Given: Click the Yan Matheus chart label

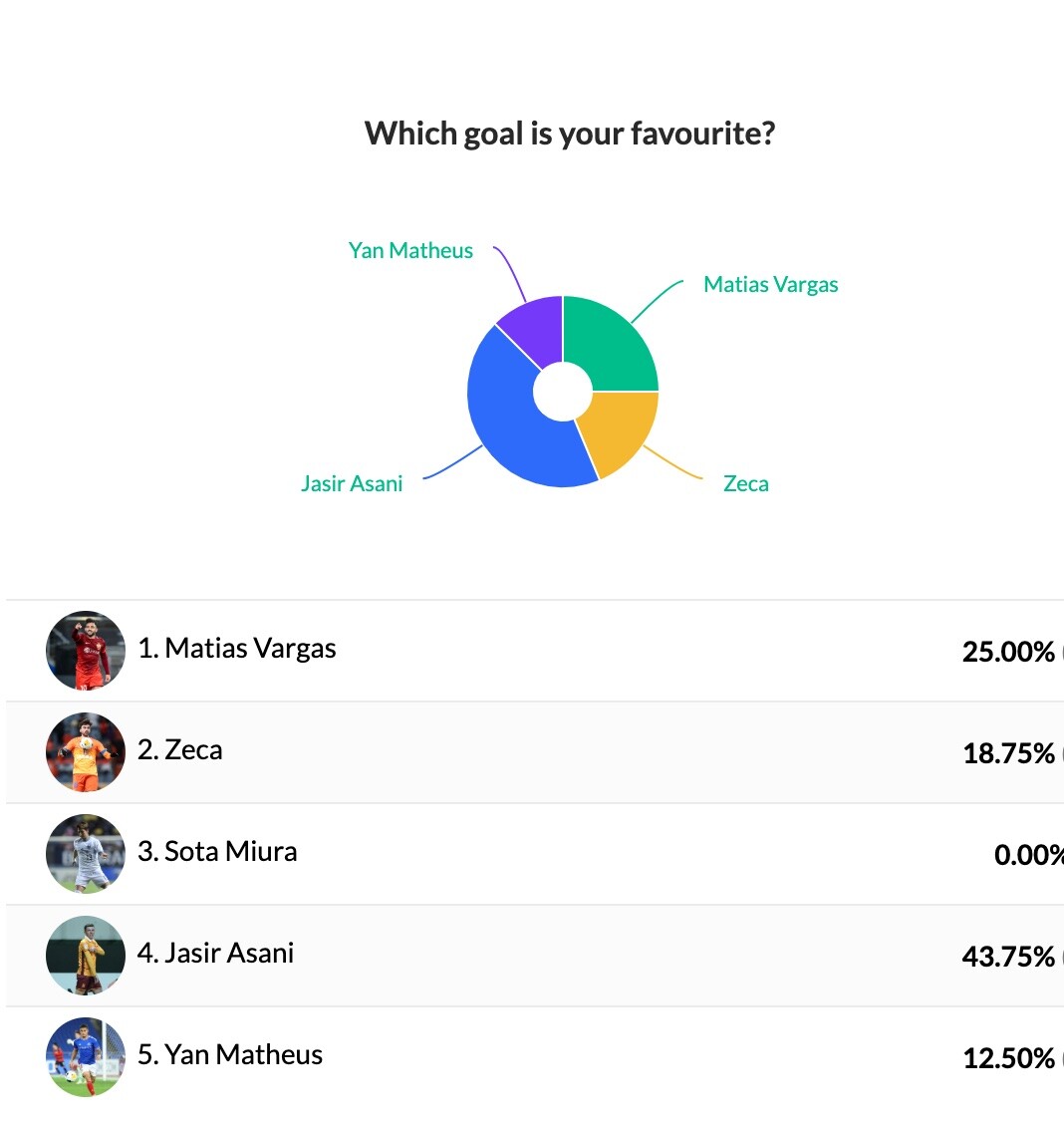Looking at the screenshot, I should click(x=410, y=251).
